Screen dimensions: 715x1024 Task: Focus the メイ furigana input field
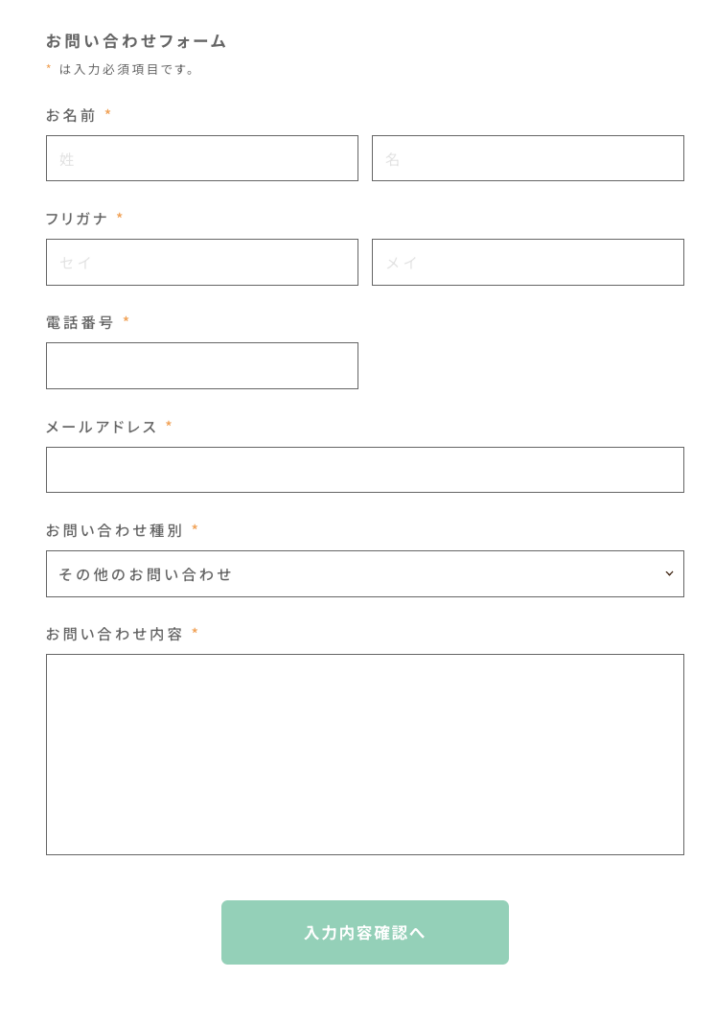[528, 262]
